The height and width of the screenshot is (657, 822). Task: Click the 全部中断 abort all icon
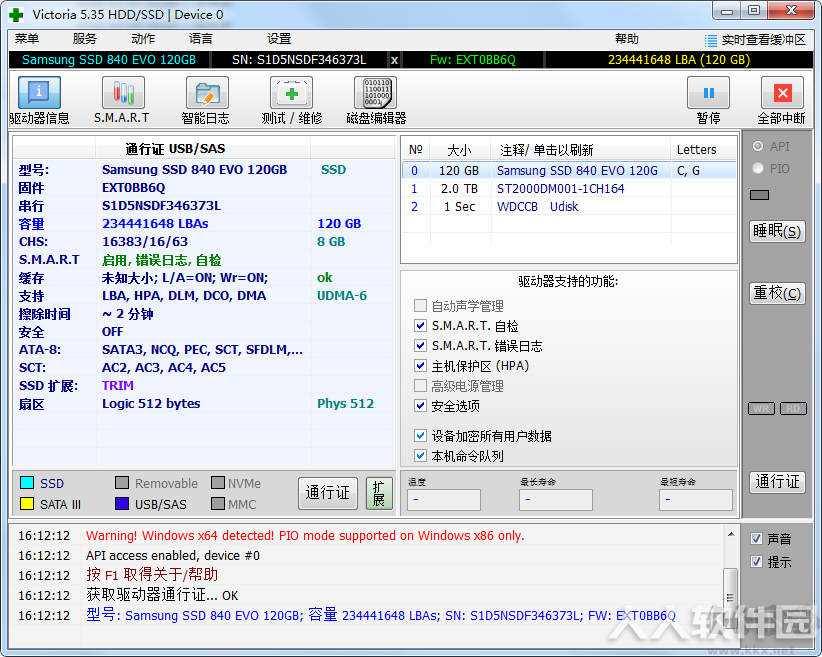click(x=782, y=93)
